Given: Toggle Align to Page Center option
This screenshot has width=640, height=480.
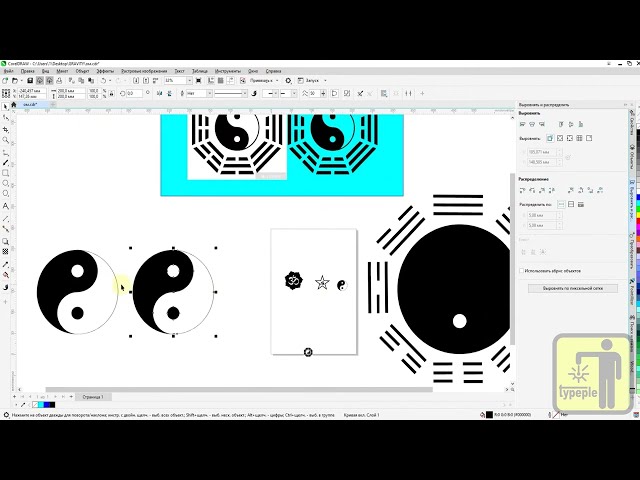Looking at the screenshot, I should [570, 138].
